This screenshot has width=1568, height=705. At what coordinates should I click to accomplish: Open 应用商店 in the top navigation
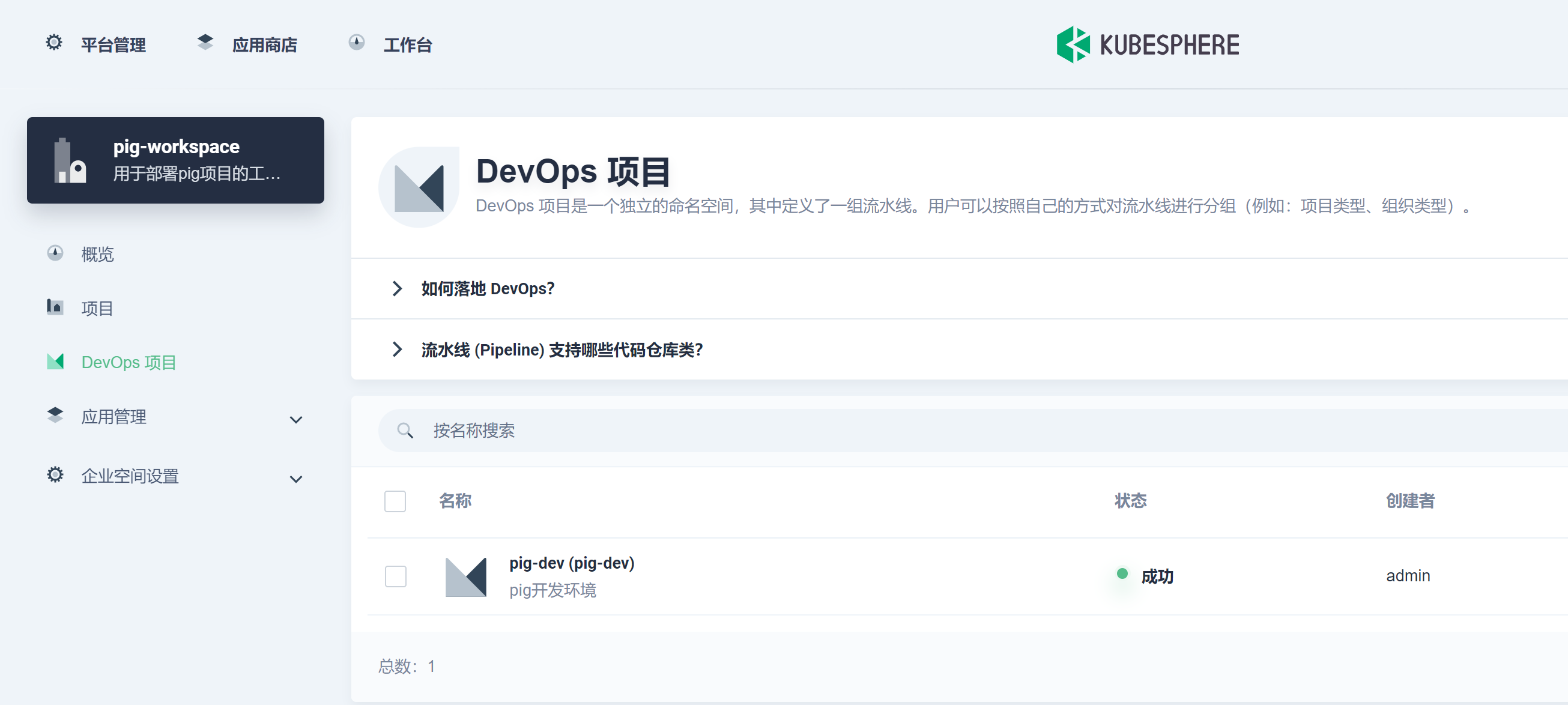point(264,44)
